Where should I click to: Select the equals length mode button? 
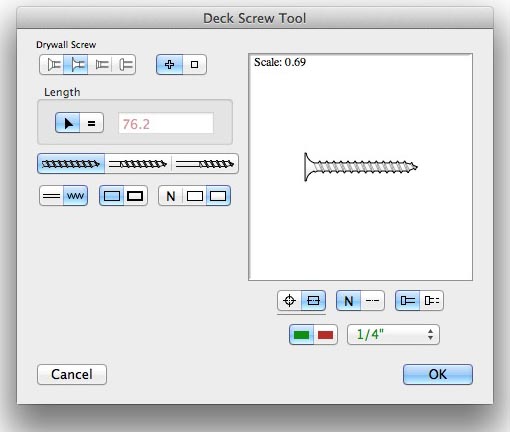91,123
